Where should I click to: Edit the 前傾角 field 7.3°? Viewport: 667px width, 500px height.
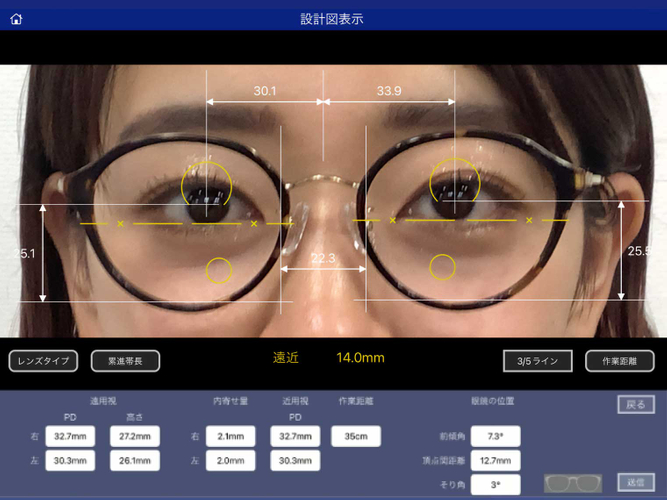496,436
